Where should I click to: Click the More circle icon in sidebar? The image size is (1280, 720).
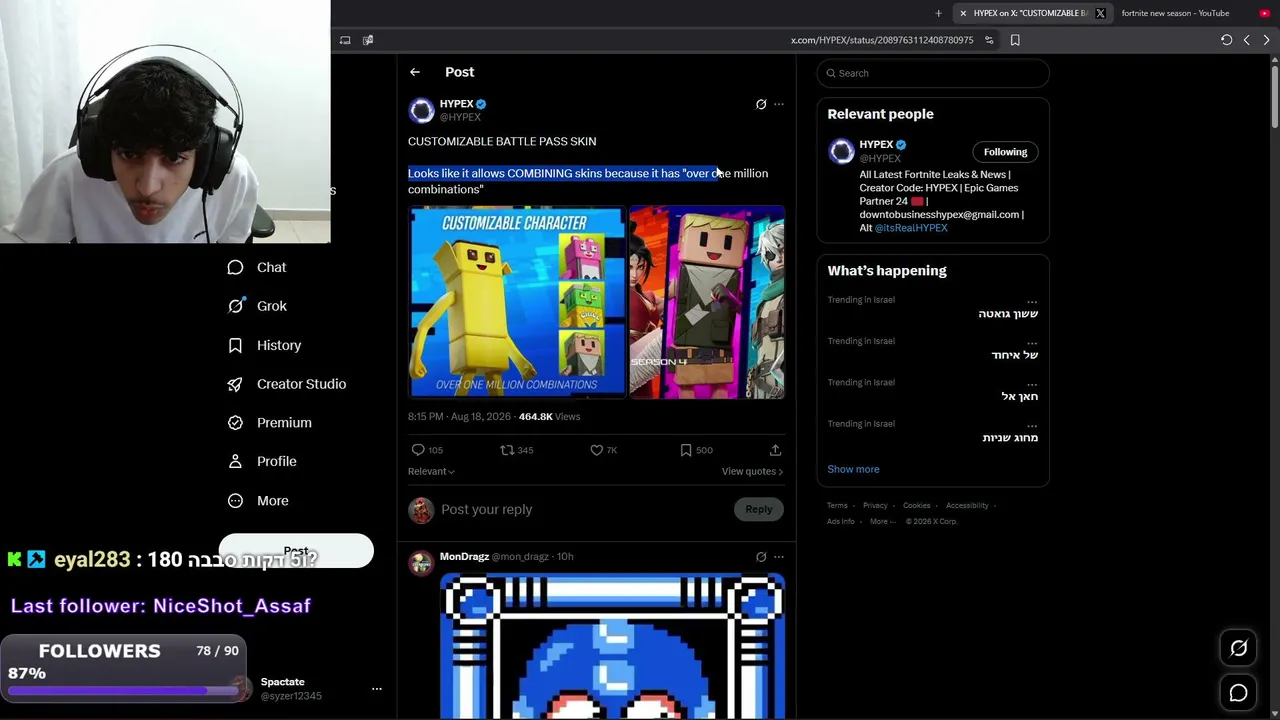235,501
